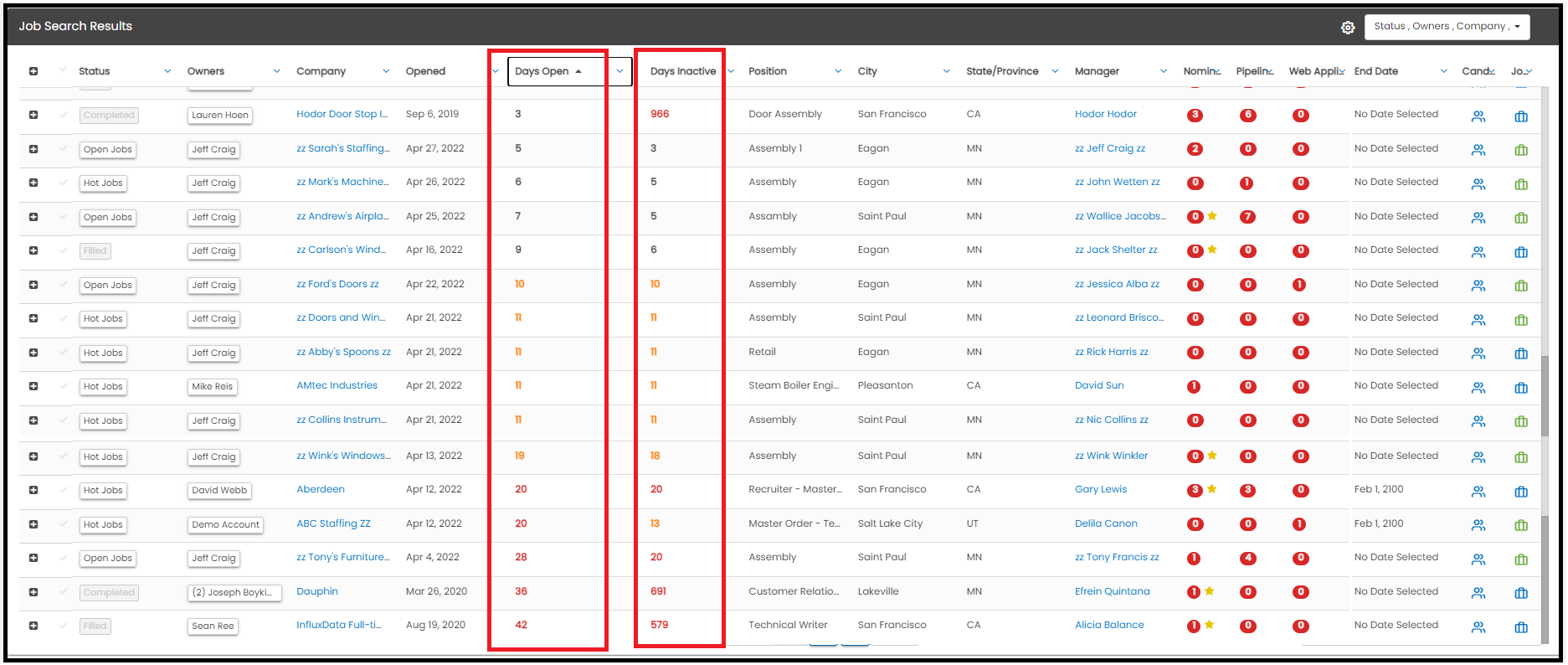Open manager Efrein Quintana link
Viewport: 1568px width, 665px height.
(x=1113, y=591)
